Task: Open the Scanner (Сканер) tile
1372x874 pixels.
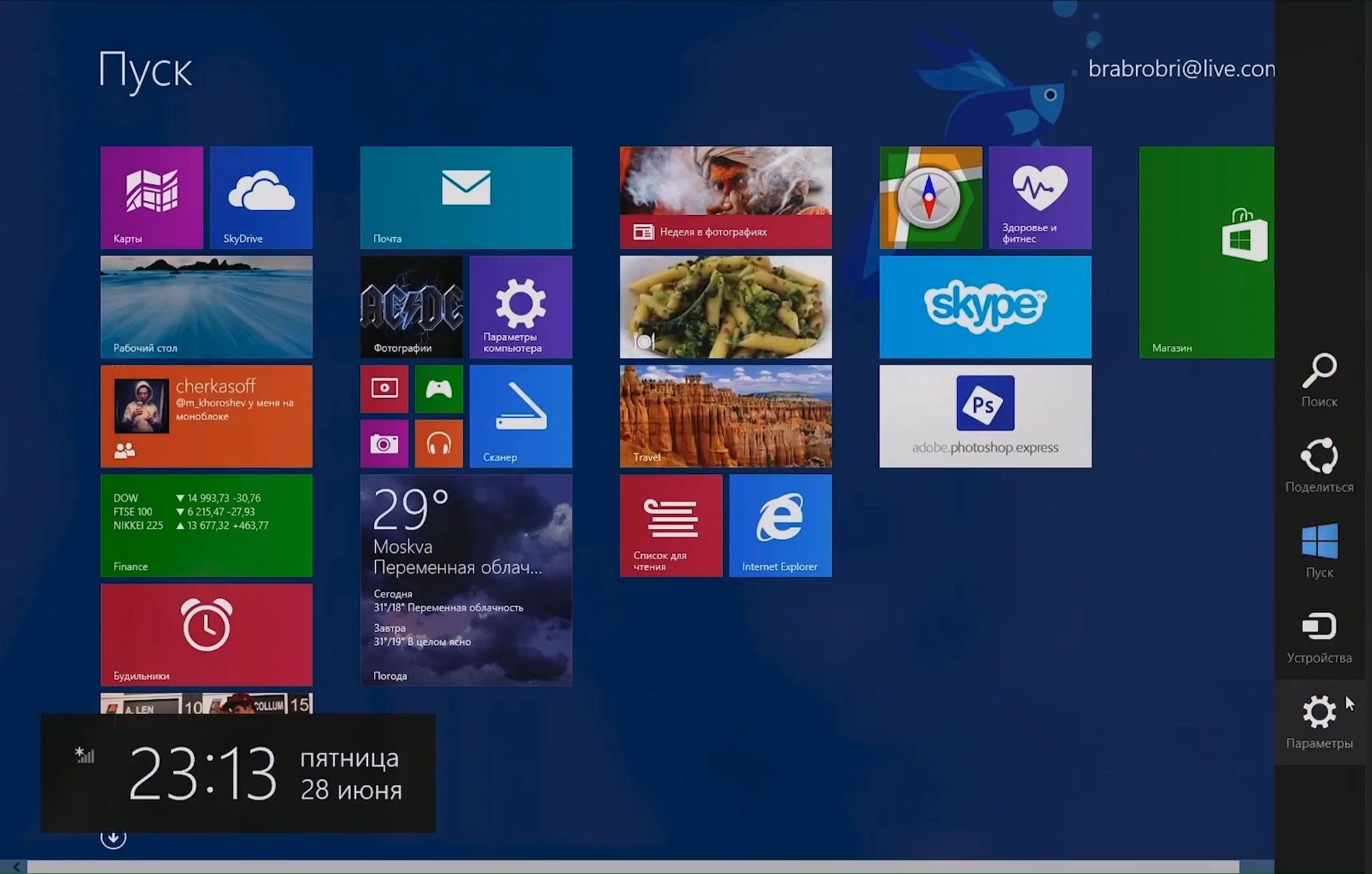Action: point(521,416)
